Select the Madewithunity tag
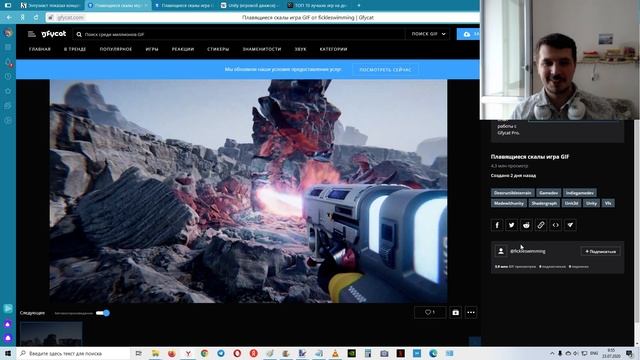This screenshot has height=360, width=640. [x=509, y=203]
